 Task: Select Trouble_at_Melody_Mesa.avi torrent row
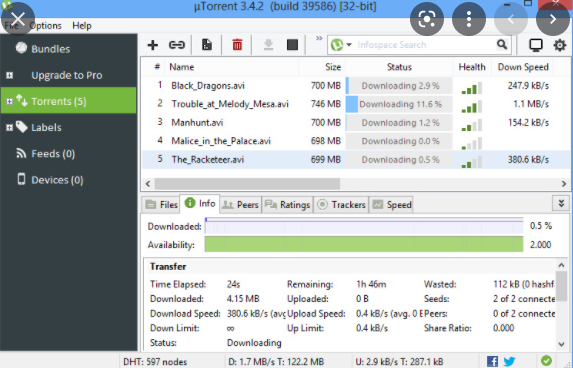click(356, 104)
